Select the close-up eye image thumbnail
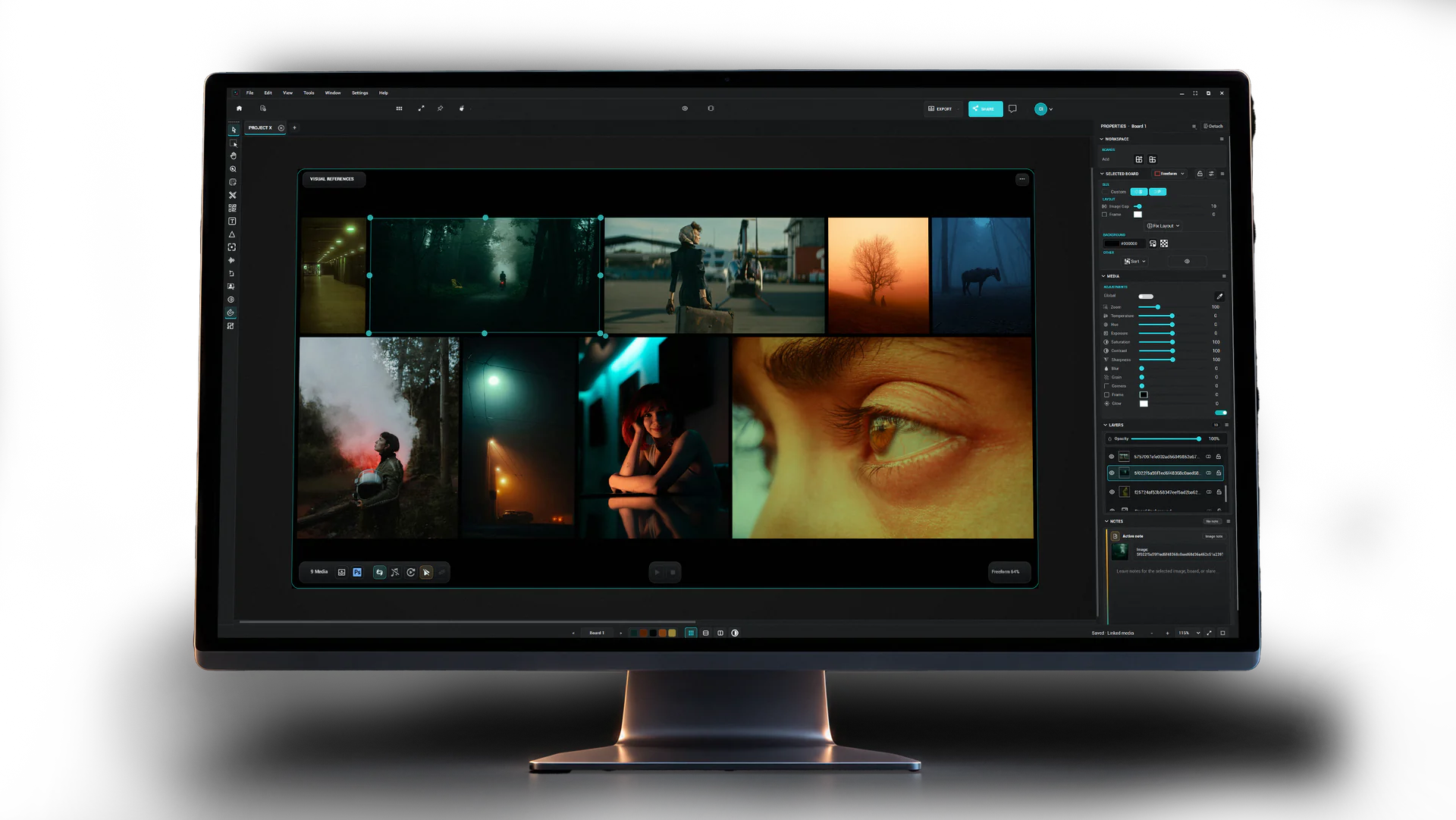This screenshot has width=1456, height=820. [x=883, y=438]
